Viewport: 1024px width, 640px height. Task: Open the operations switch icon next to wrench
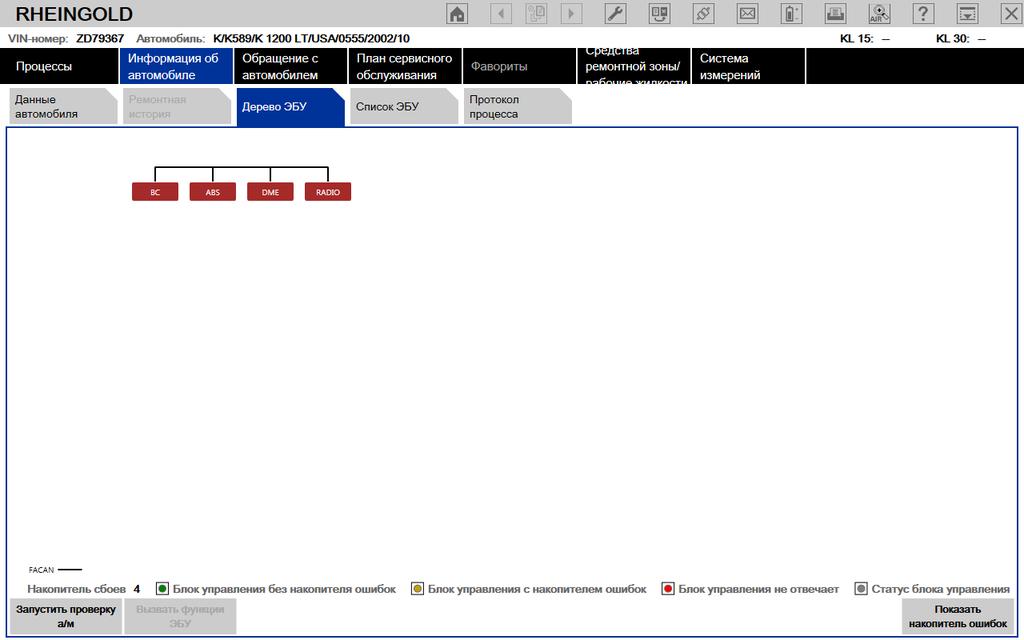660,14
